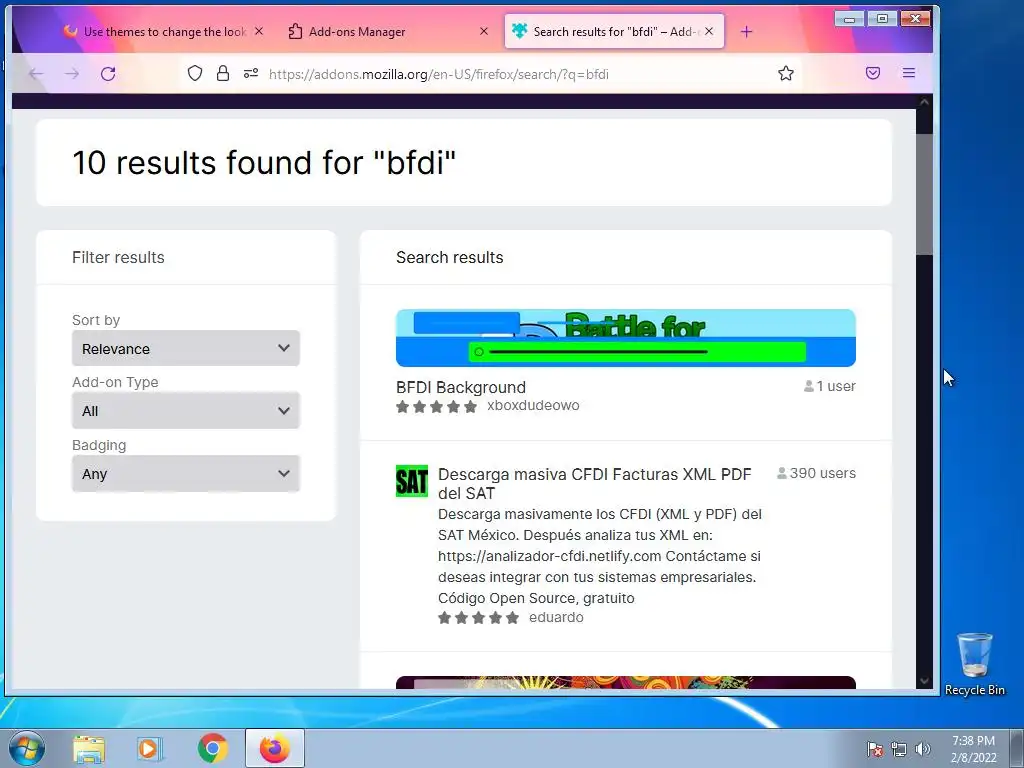Launch Windows Media Player from taskbar

coord(150,748)
